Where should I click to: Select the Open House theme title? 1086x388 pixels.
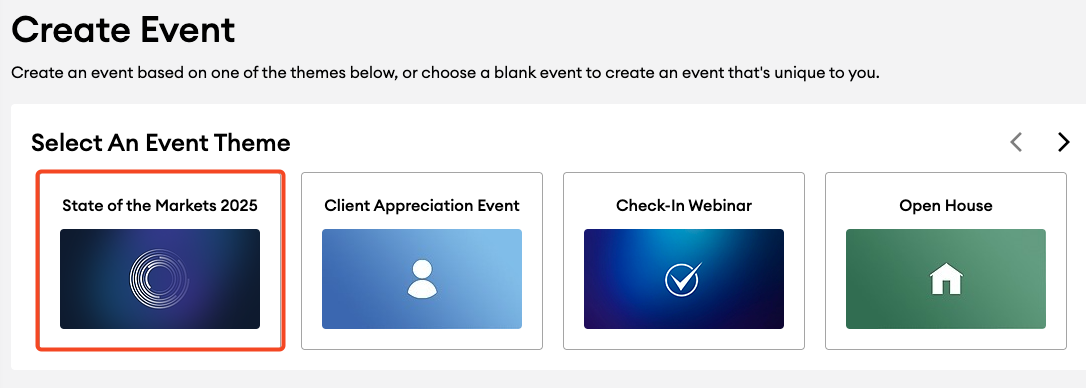945,206
